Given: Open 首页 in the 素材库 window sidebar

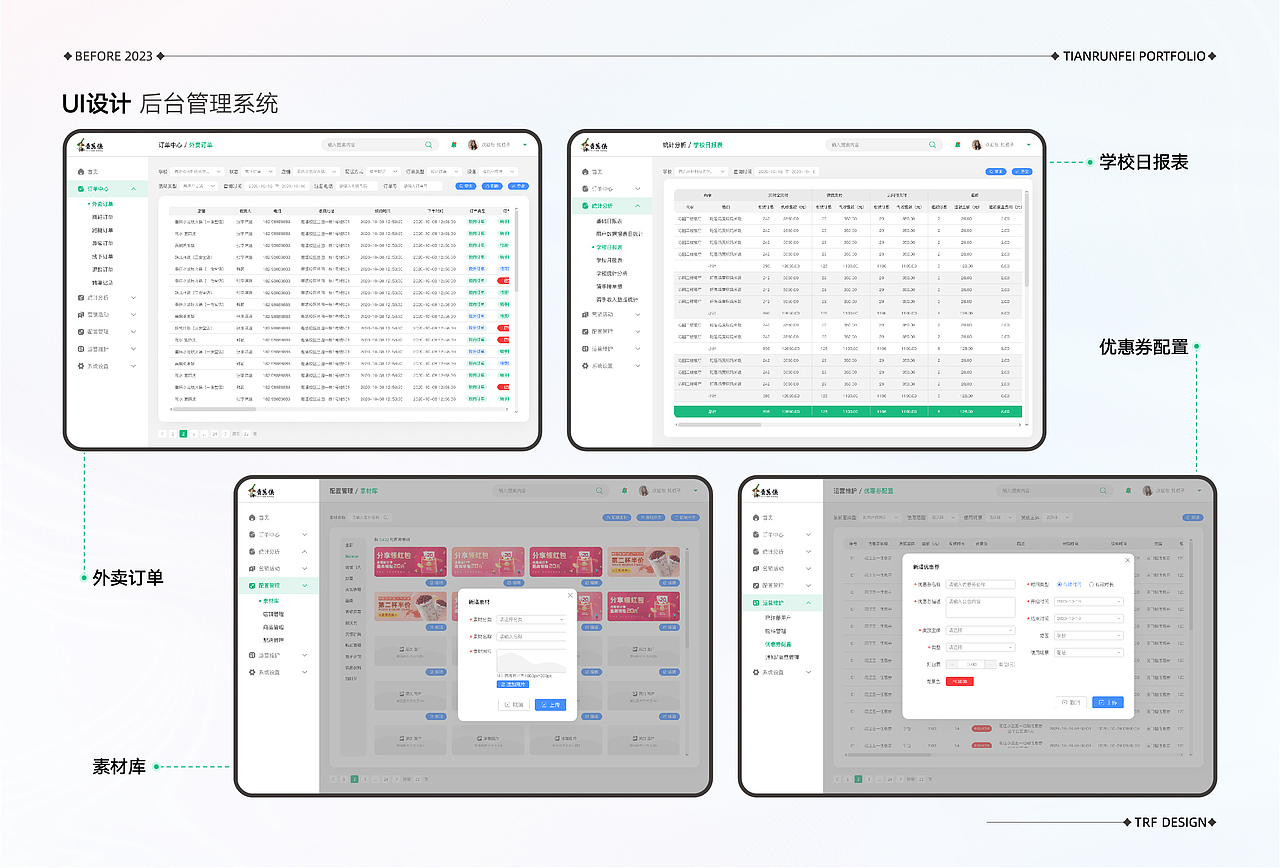Looking at the screenshot, I should click(264, 518).
